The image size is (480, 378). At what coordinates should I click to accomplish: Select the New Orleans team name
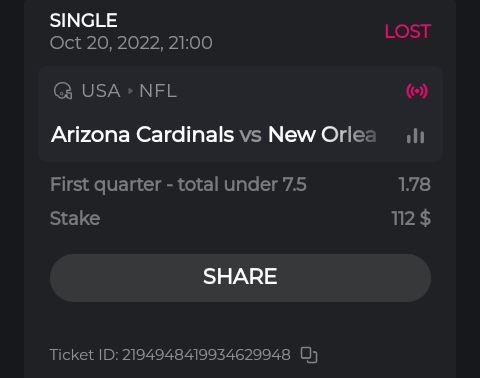tap(322, 135)
